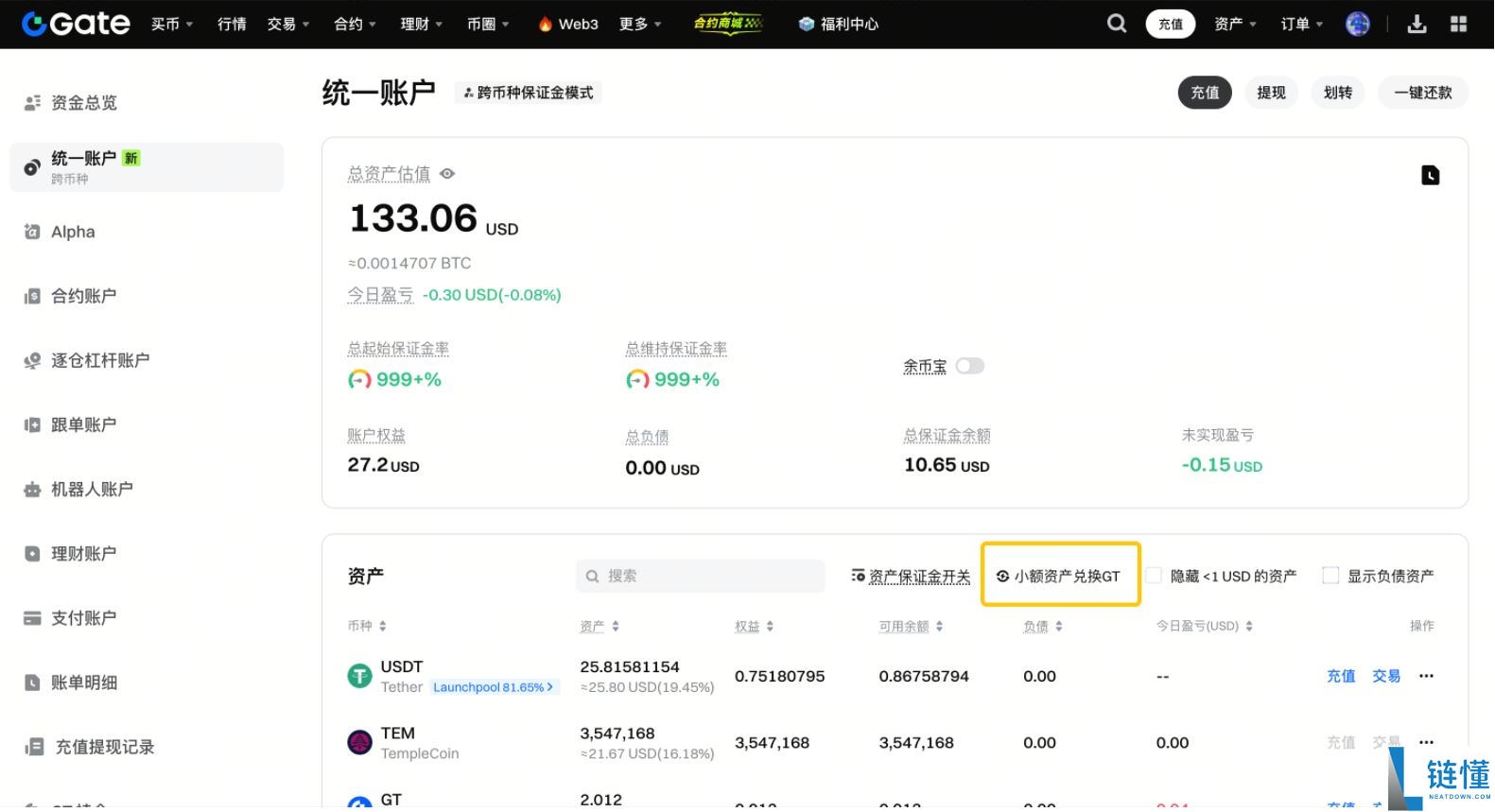The image size is (1495, 812).
Task: Click the 理财账户 sidebar icon
Action: 32,553
